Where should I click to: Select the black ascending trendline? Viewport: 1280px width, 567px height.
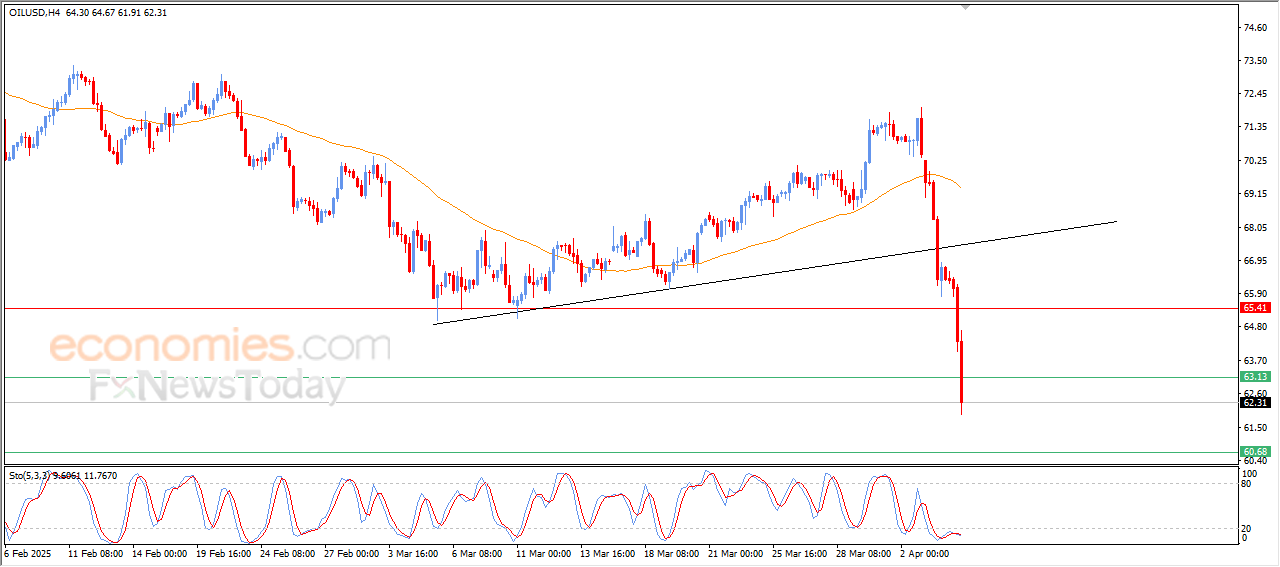click(775, 272)
